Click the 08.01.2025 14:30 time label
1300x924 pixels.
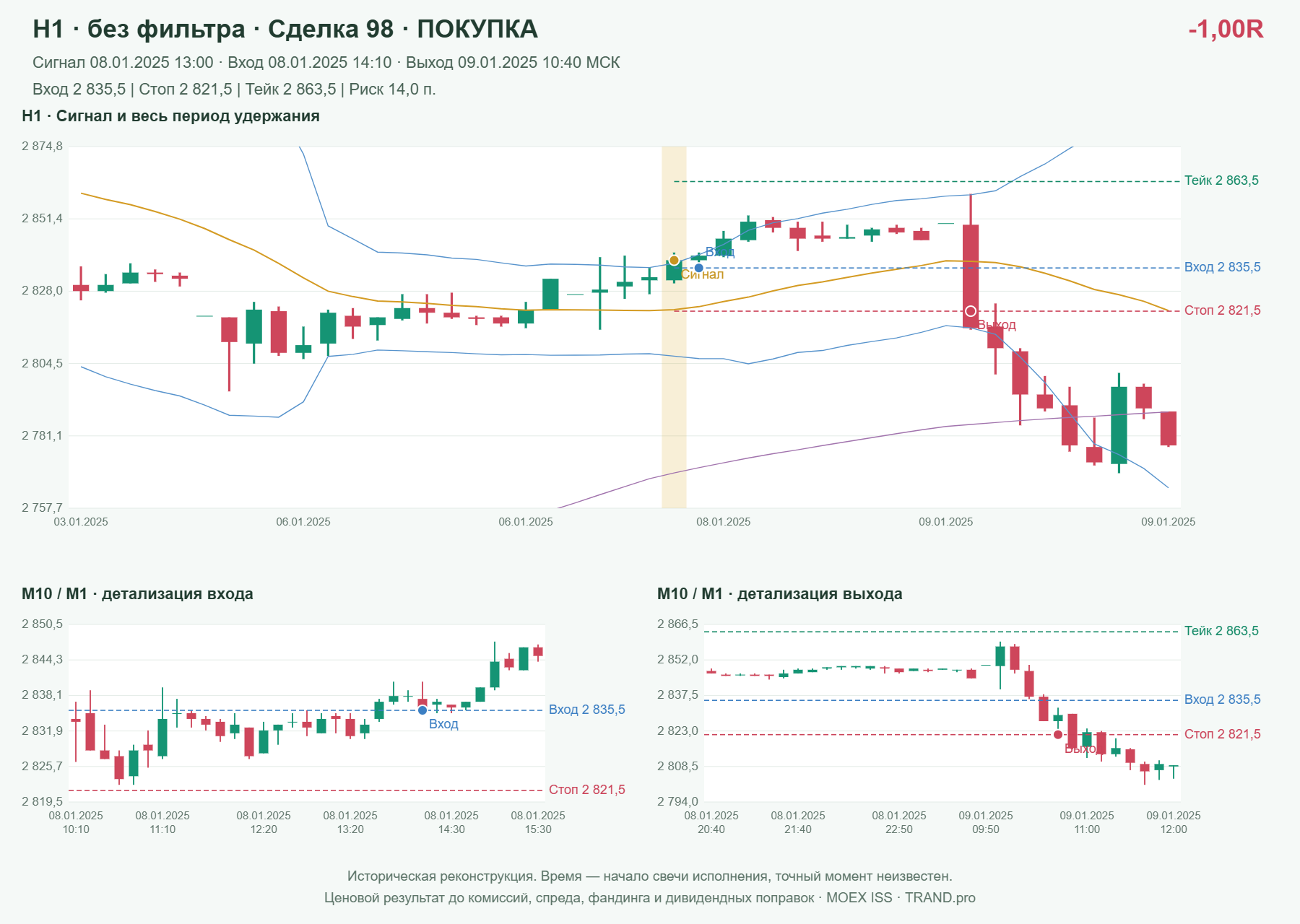pos(451,822)
